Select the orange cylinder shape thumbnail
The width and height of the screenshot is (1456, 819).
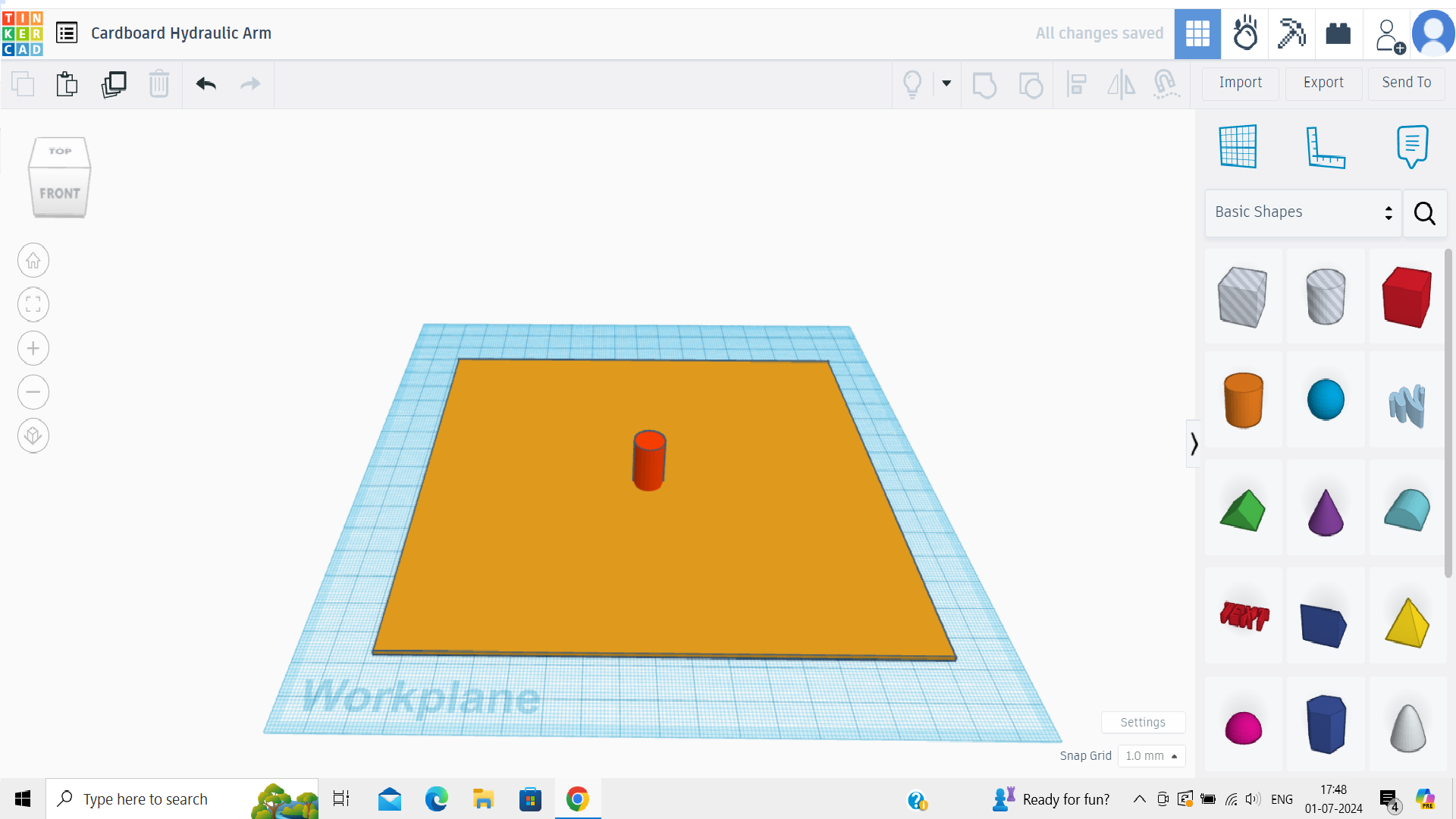1243,400
